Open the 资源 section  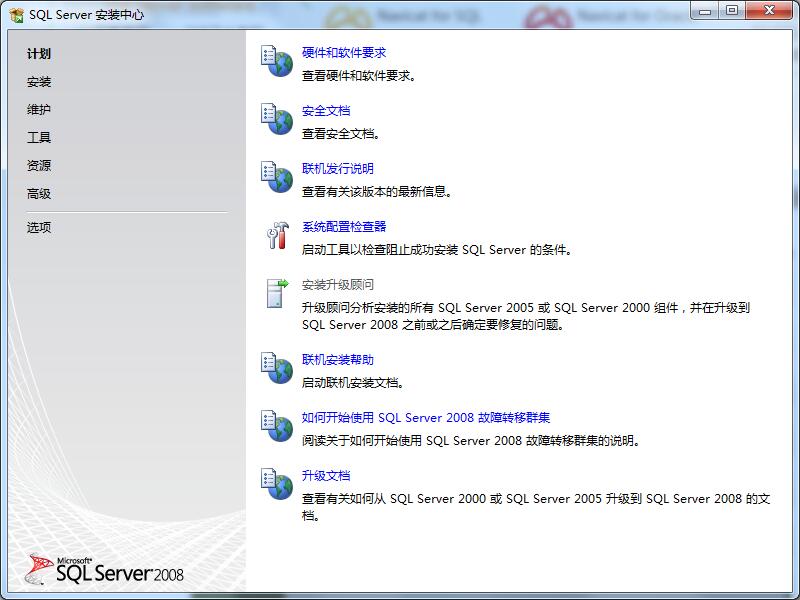38,166
